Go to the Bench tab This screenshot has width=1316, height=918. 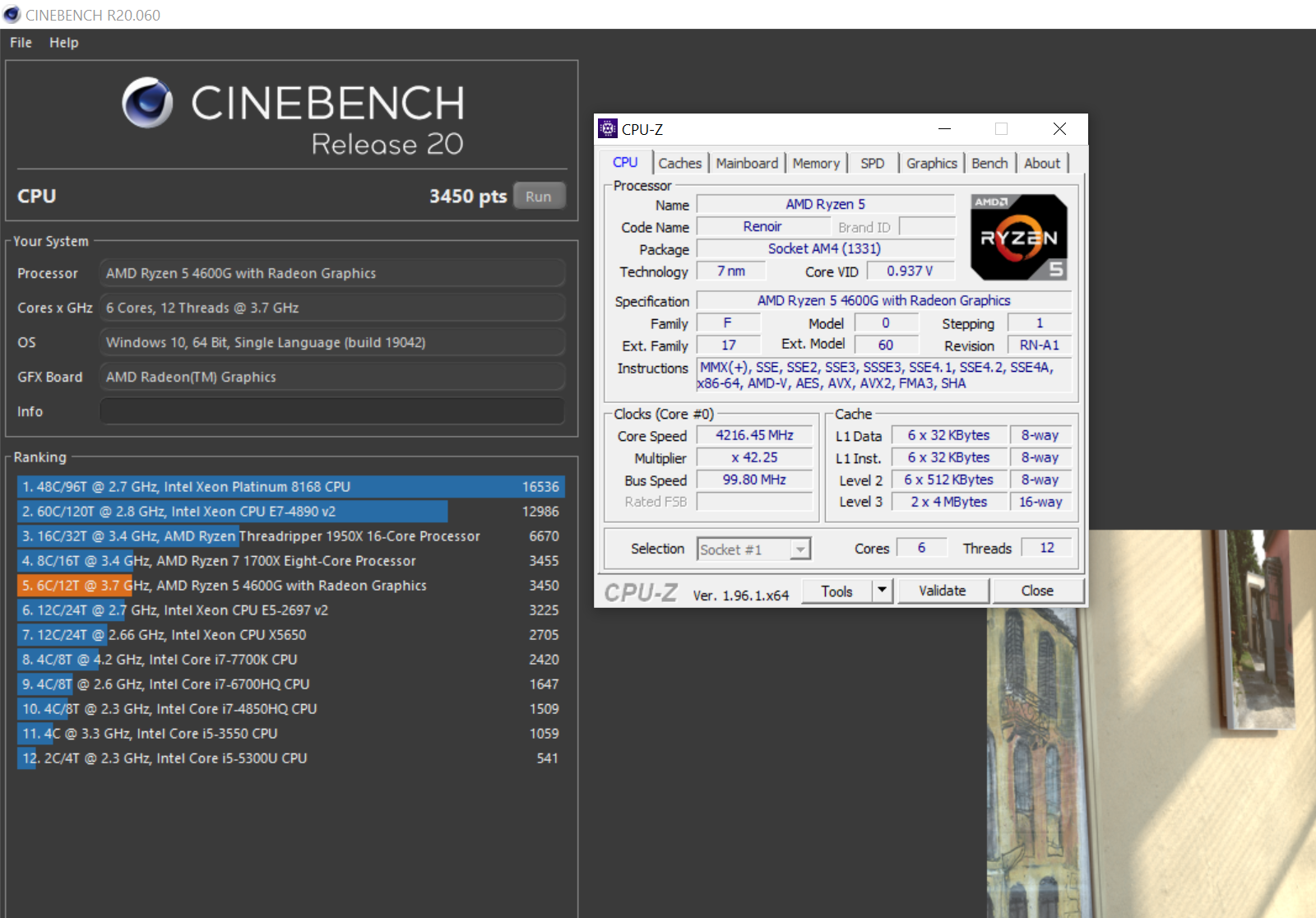989,163
